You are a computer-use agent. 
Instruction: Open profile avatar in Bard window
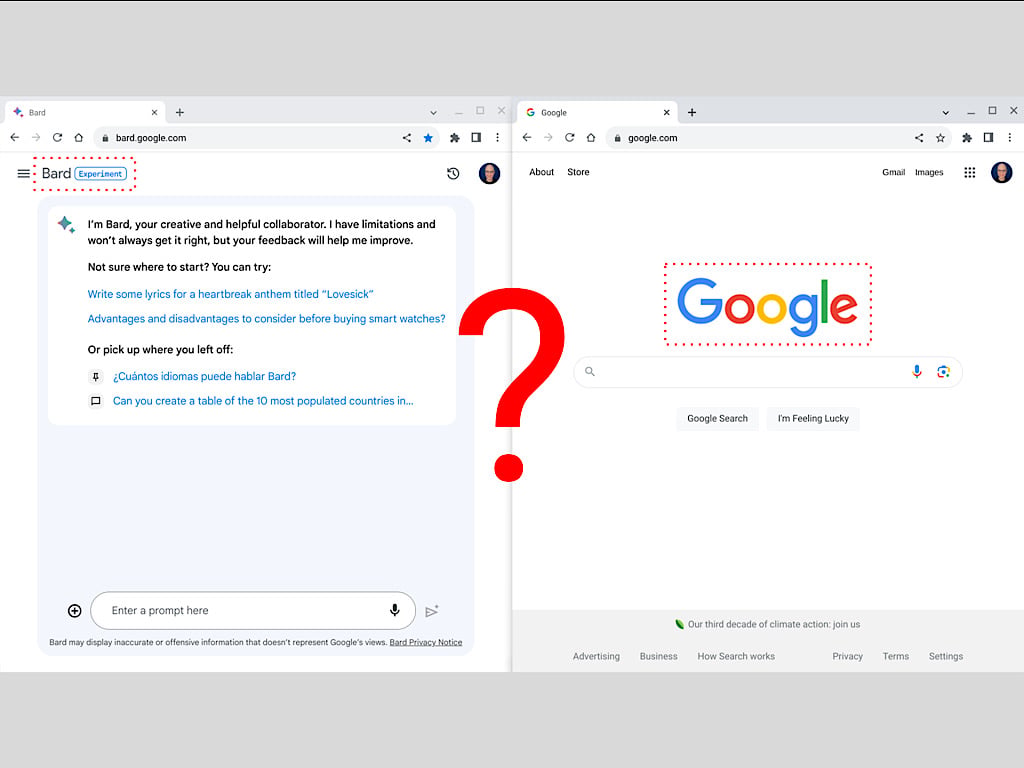(x=489, y=174)
